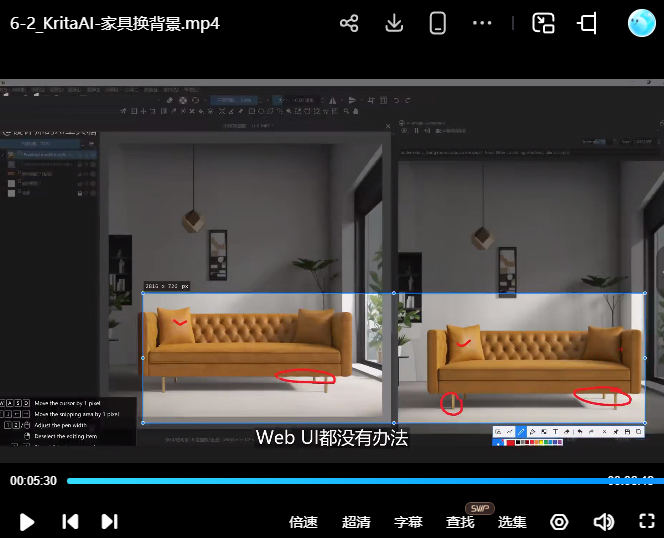
Task: Mute audio with the speaker icon
Action: 603,522
